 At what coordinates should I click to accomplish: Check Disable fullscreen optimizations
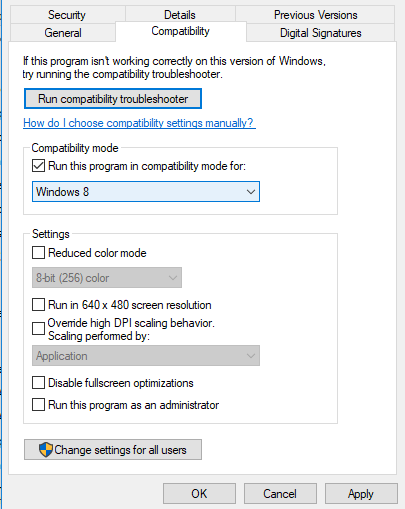tap(38, 383)
